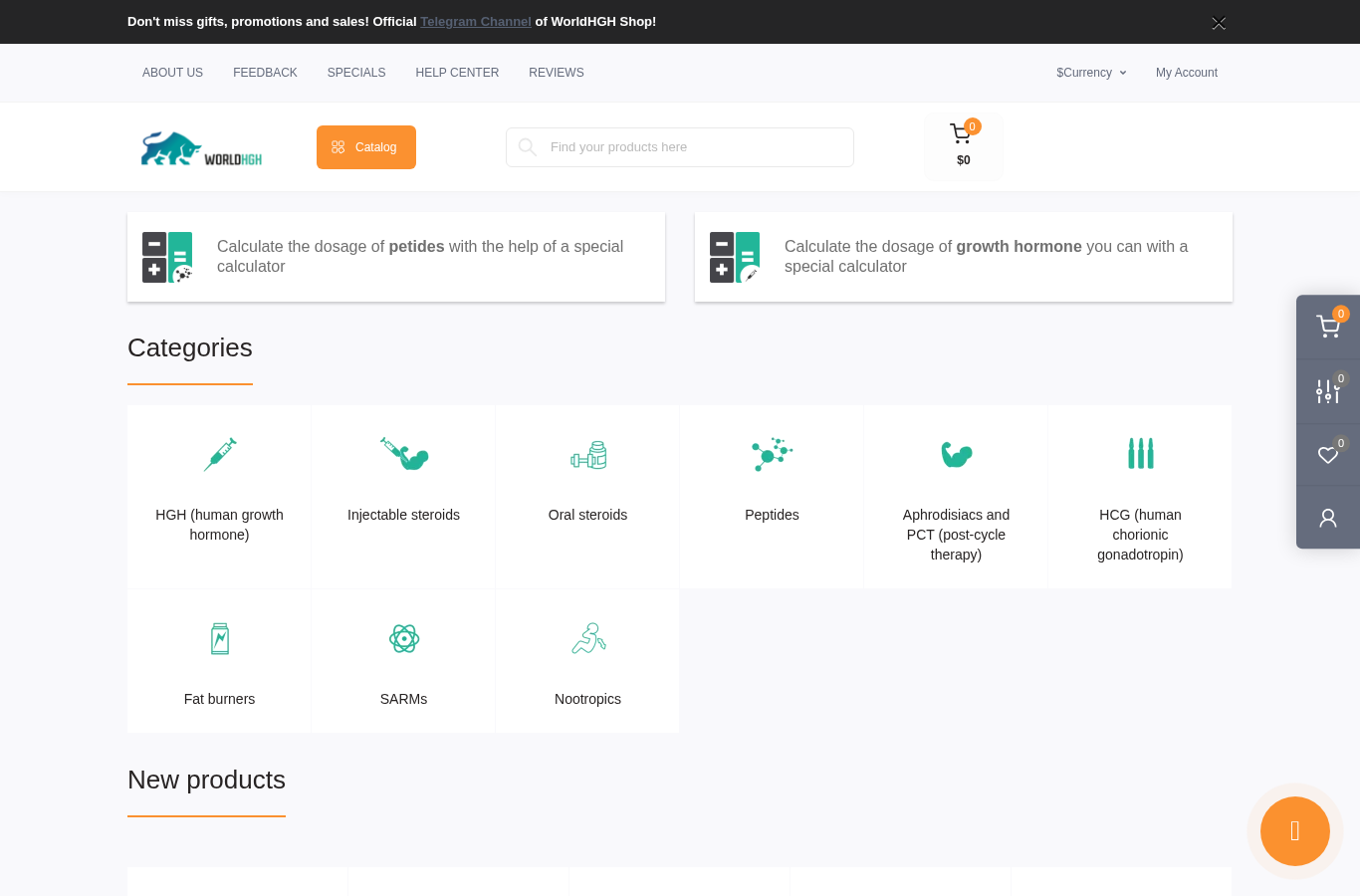Viewport: 1360px width, 896px height.
Task: Click the 'Find your products here' search field
Action: [680, 147]
